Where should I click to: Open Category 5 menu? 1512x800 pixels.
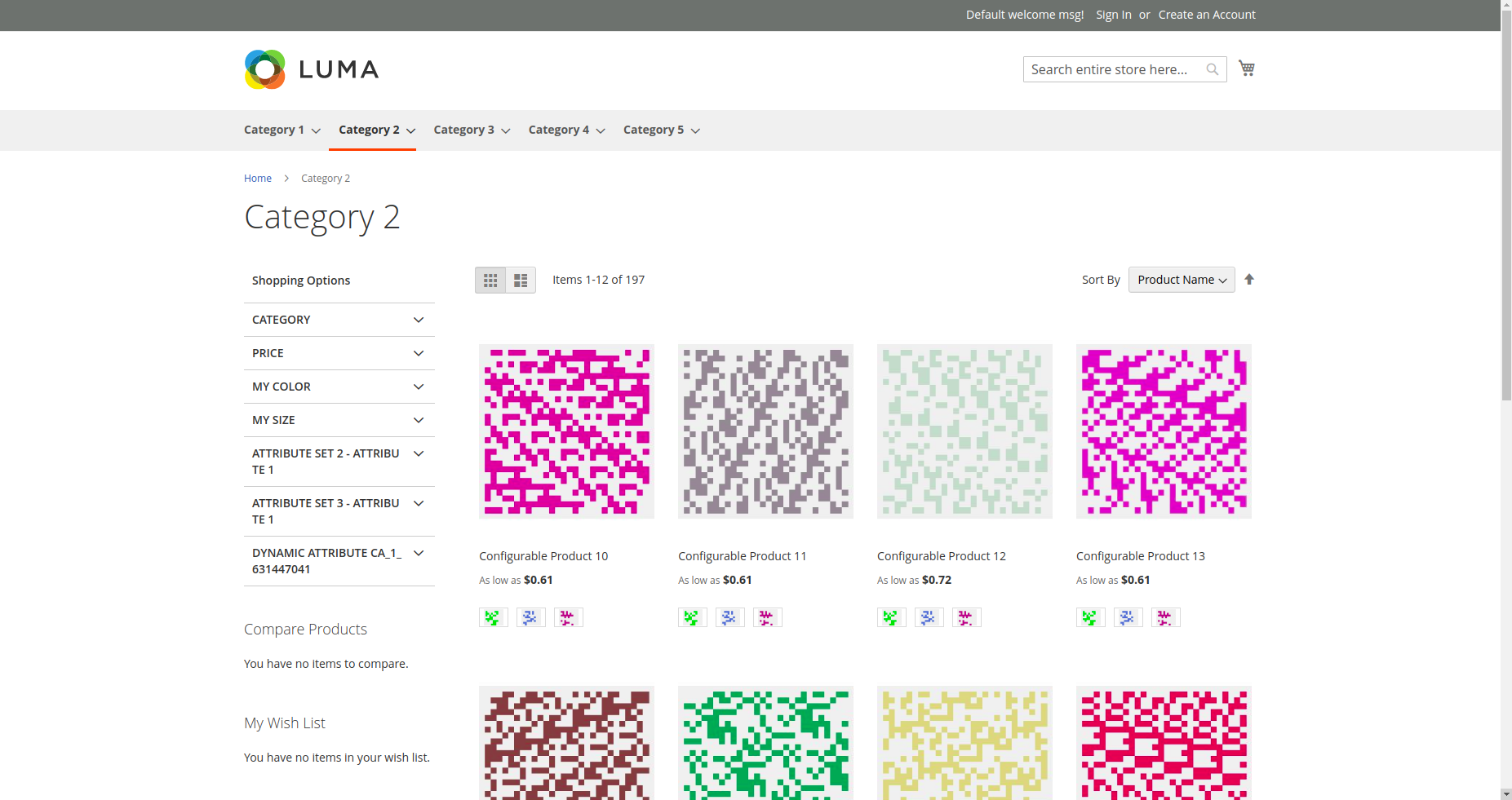coord(662,130)
